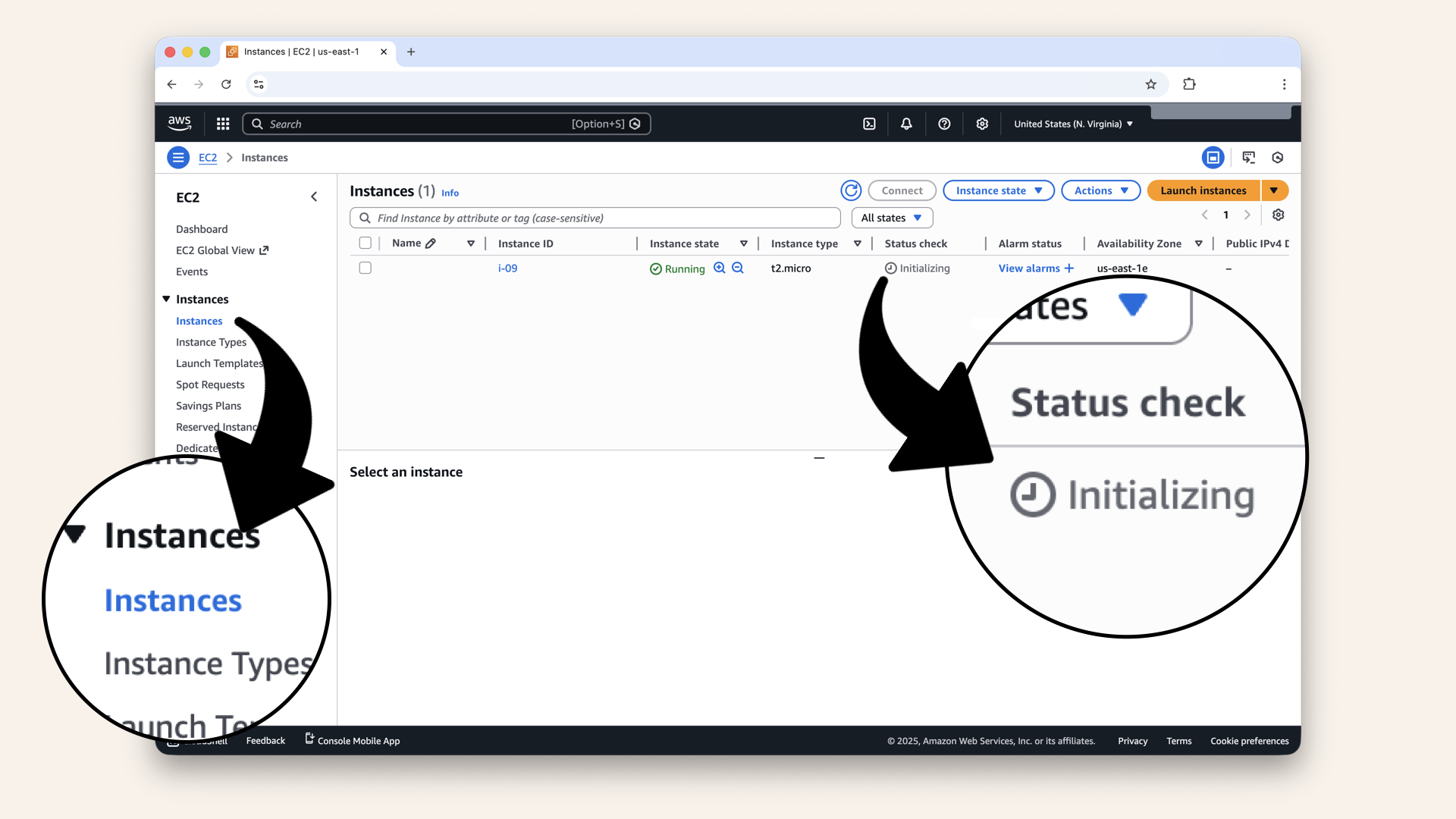
Task: Open Spot Requests in sidebar
Action: pyautogui.click(x=210, y=385)
